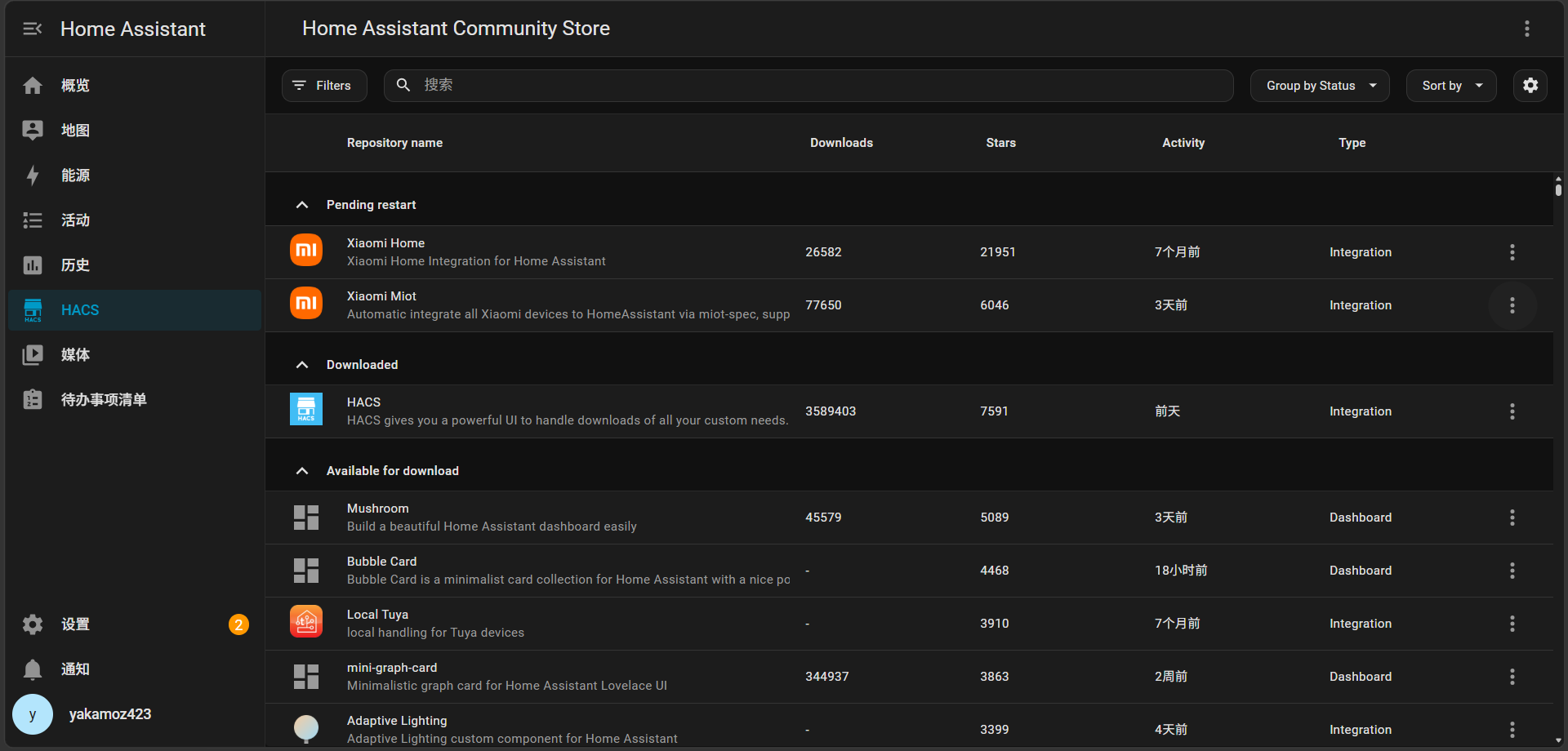
Task: Open Xiaomi Miot row actions menu
Action: click(1512, 305)
